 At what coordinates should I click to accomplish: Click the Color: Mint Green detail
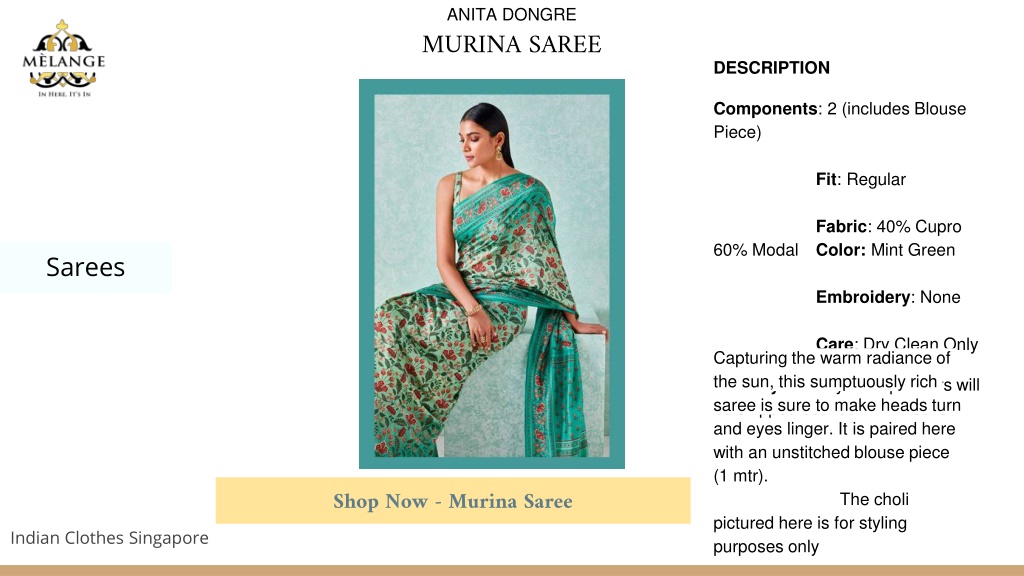pos(885,250)
